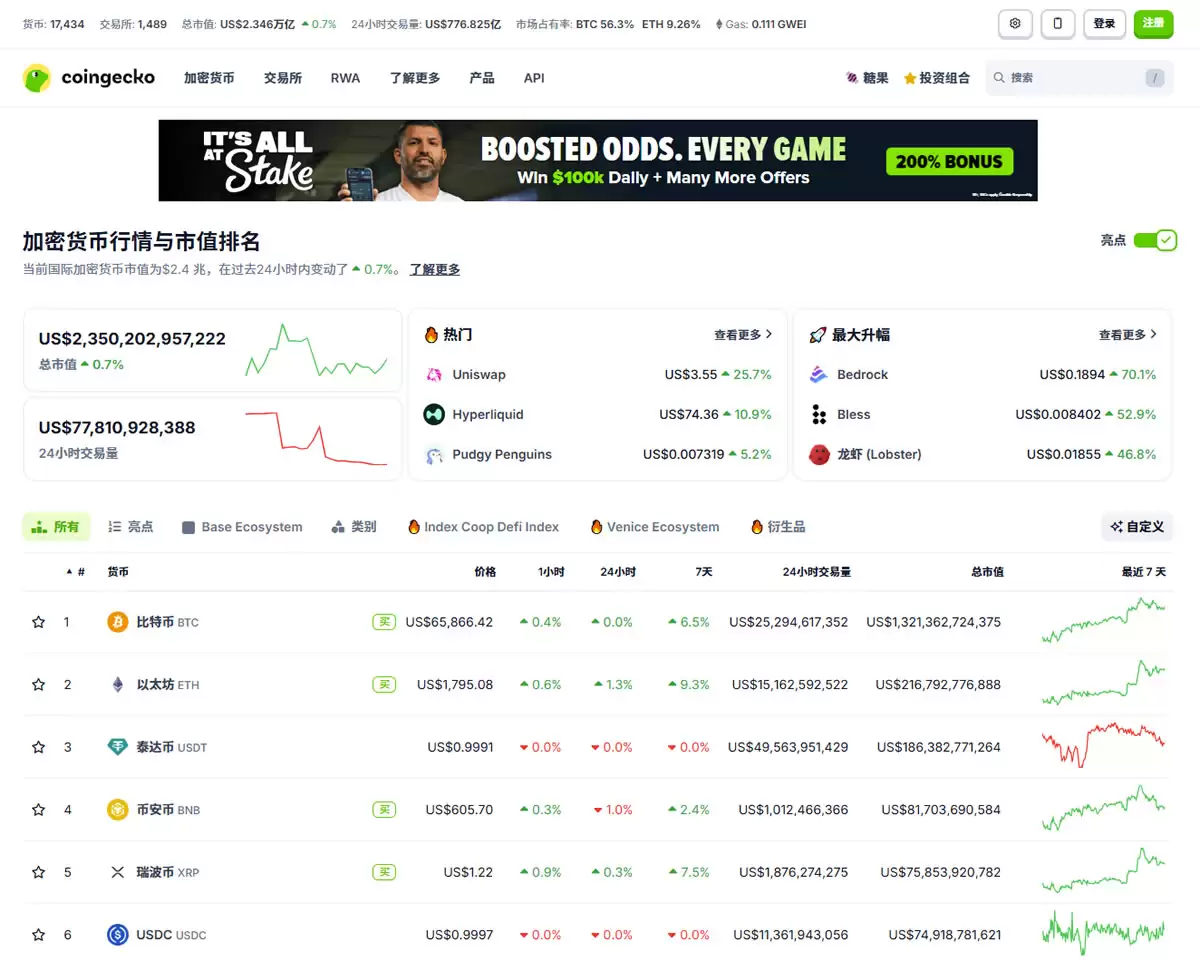The image size is (1200, 962).
Task: Toggle the 亮点 highlights switch
Action: click(x=1155, y=240)
